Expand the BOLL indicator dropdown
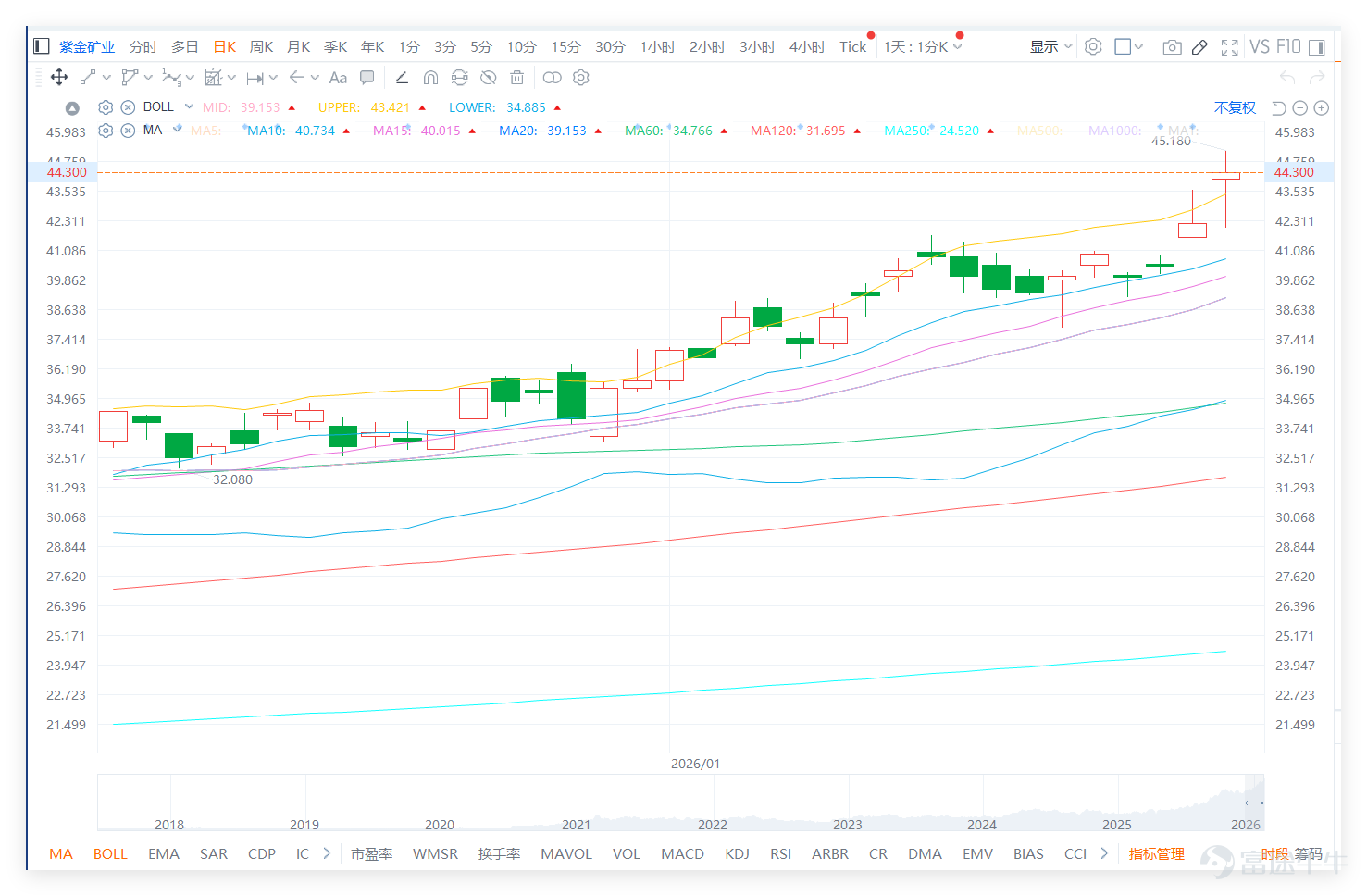Image resolution: width=1367 pixels, height=896 pixels. pos(189,106)
